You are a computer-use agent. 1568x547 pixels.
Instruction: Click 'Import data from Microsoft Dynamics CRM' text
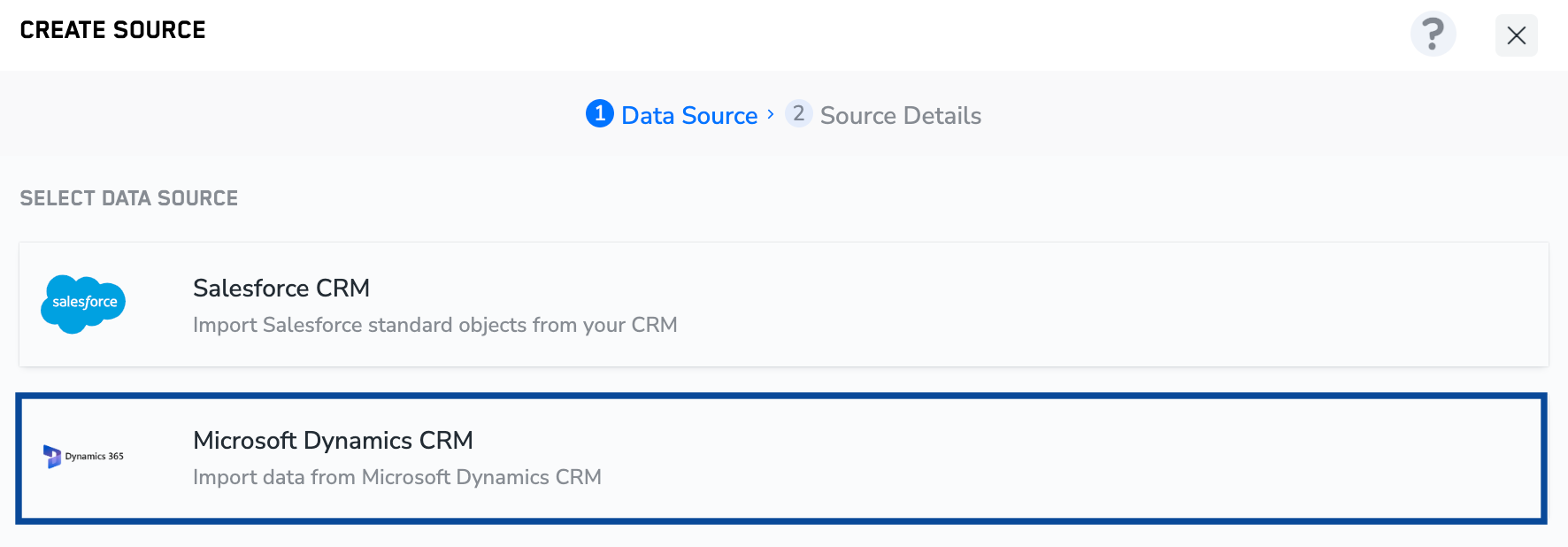(x=396, y=477)
